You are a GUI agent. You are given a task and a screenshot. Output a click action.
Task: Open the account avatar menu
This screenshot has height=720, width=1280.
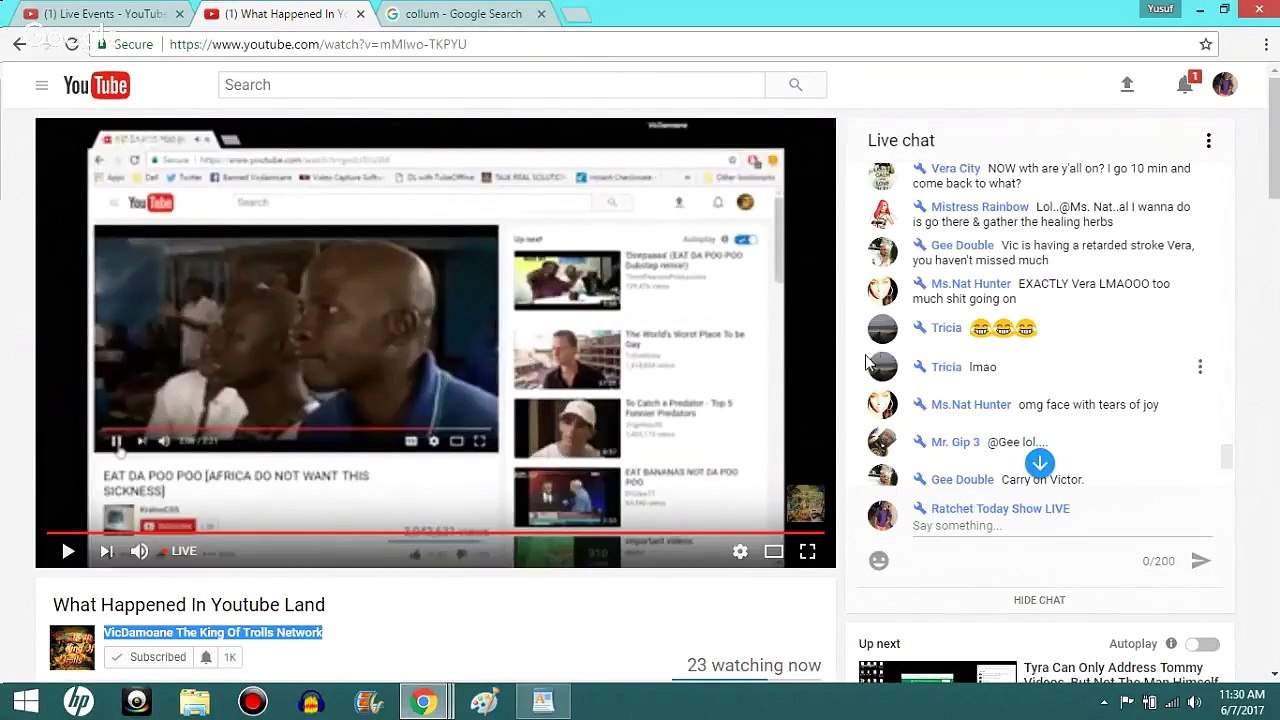point(1224,85)
